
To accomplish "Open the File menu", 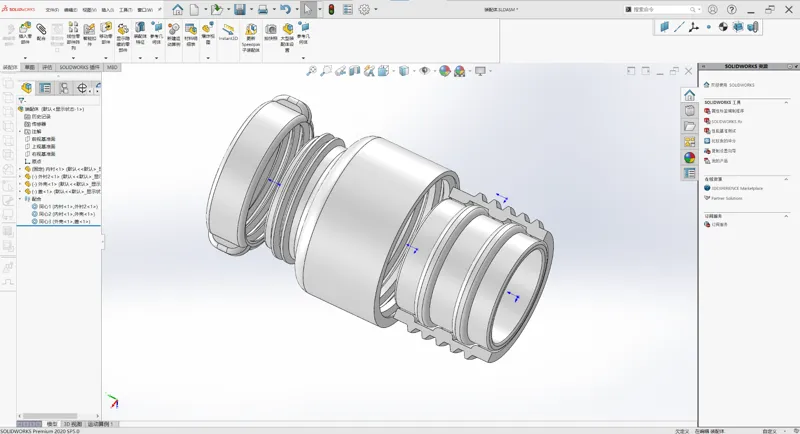I will (x=52, y=10).
